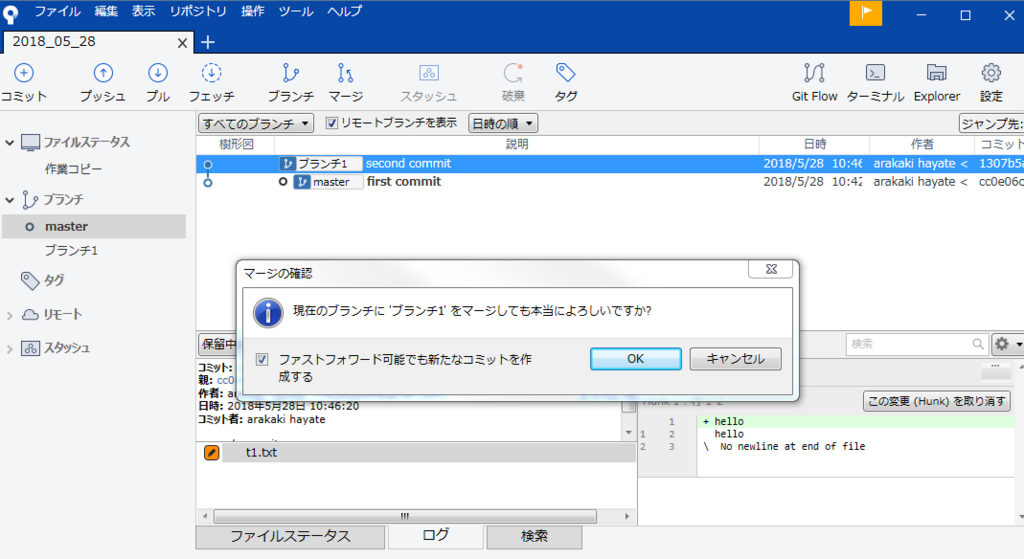Click the 作者 column header
1024x559 pixels.
click(x=921, y=144)
